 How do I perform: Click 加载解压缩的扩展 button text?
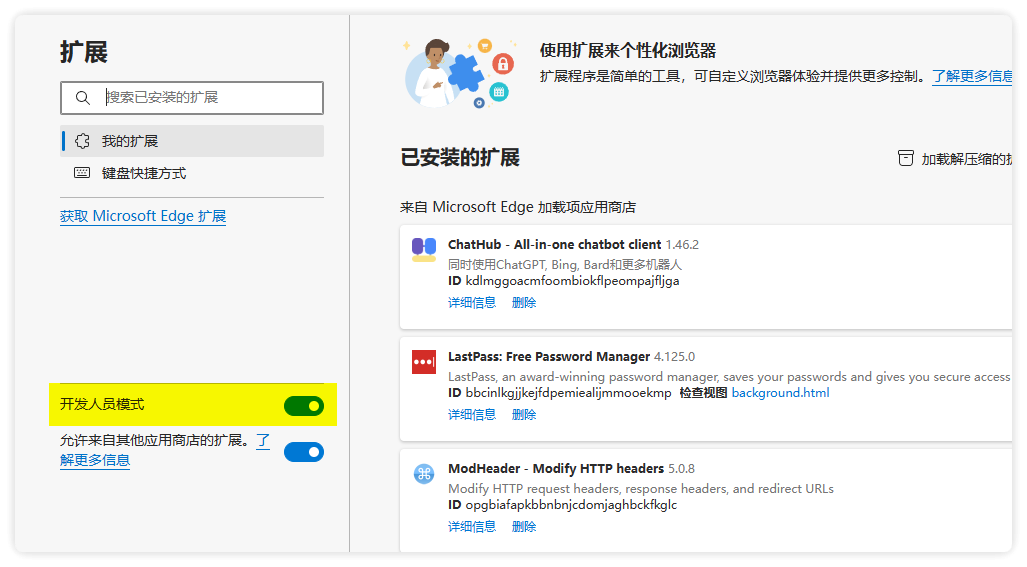click(x=966, y=159)
